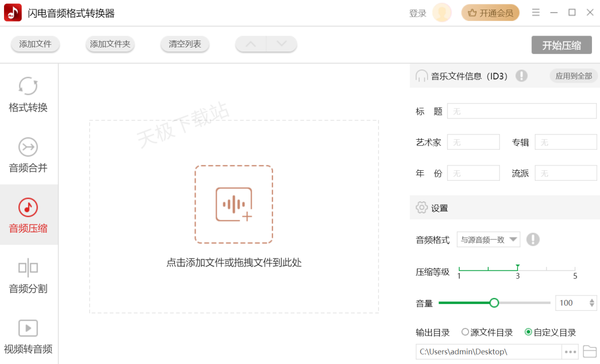600x364 pixels.
Task: Open the output folder icon
Action: coord(590,351)
